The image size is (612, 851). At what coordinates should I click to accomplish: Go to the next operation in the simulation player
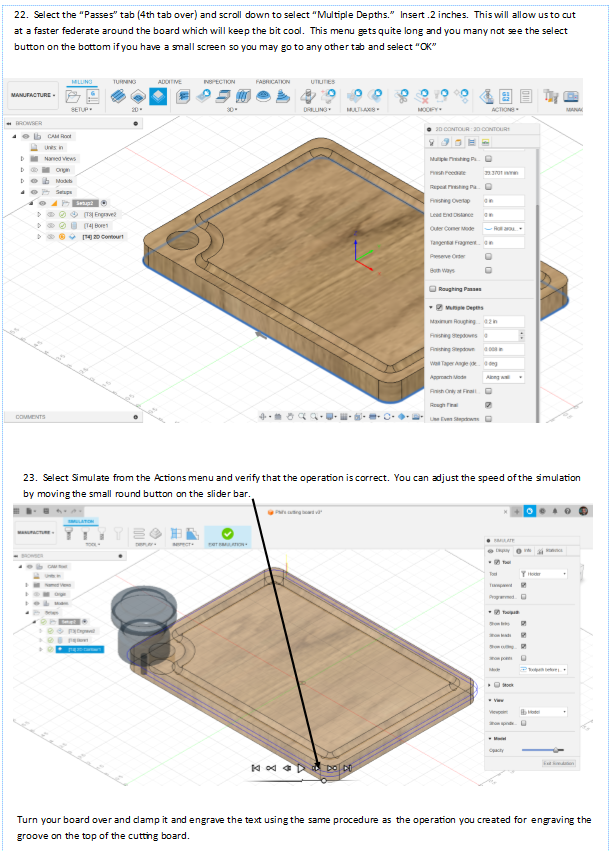pyautogui.click(x=332, y=768)
